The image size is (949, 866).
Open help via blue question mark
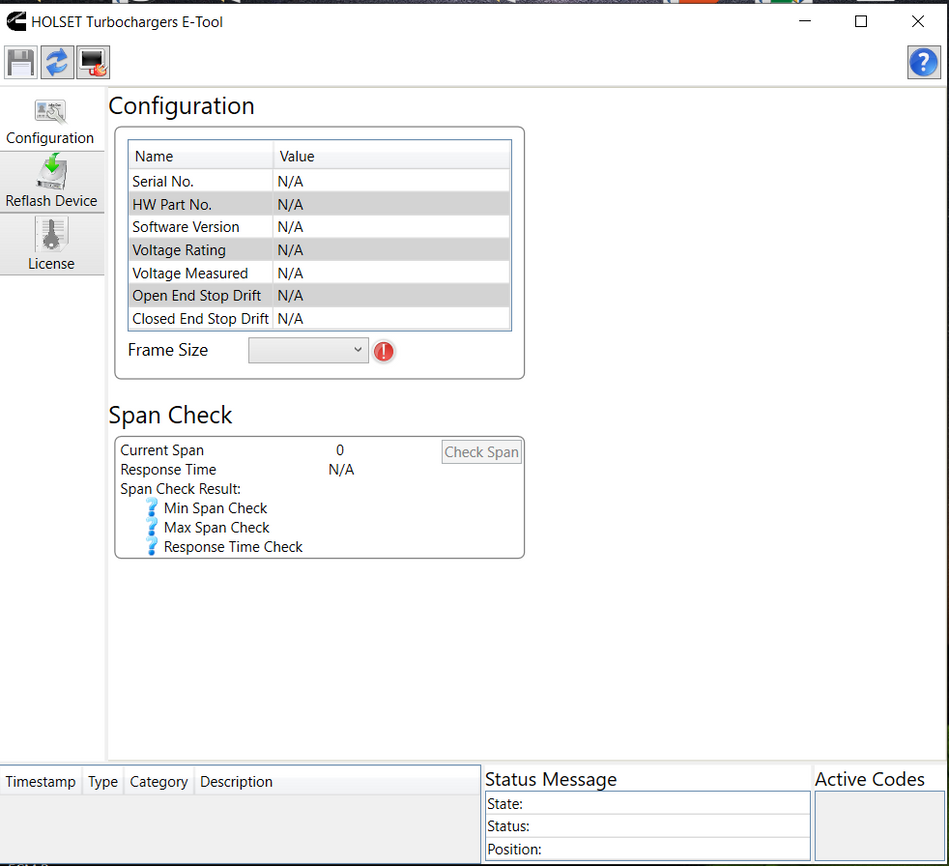coord(922,63)
